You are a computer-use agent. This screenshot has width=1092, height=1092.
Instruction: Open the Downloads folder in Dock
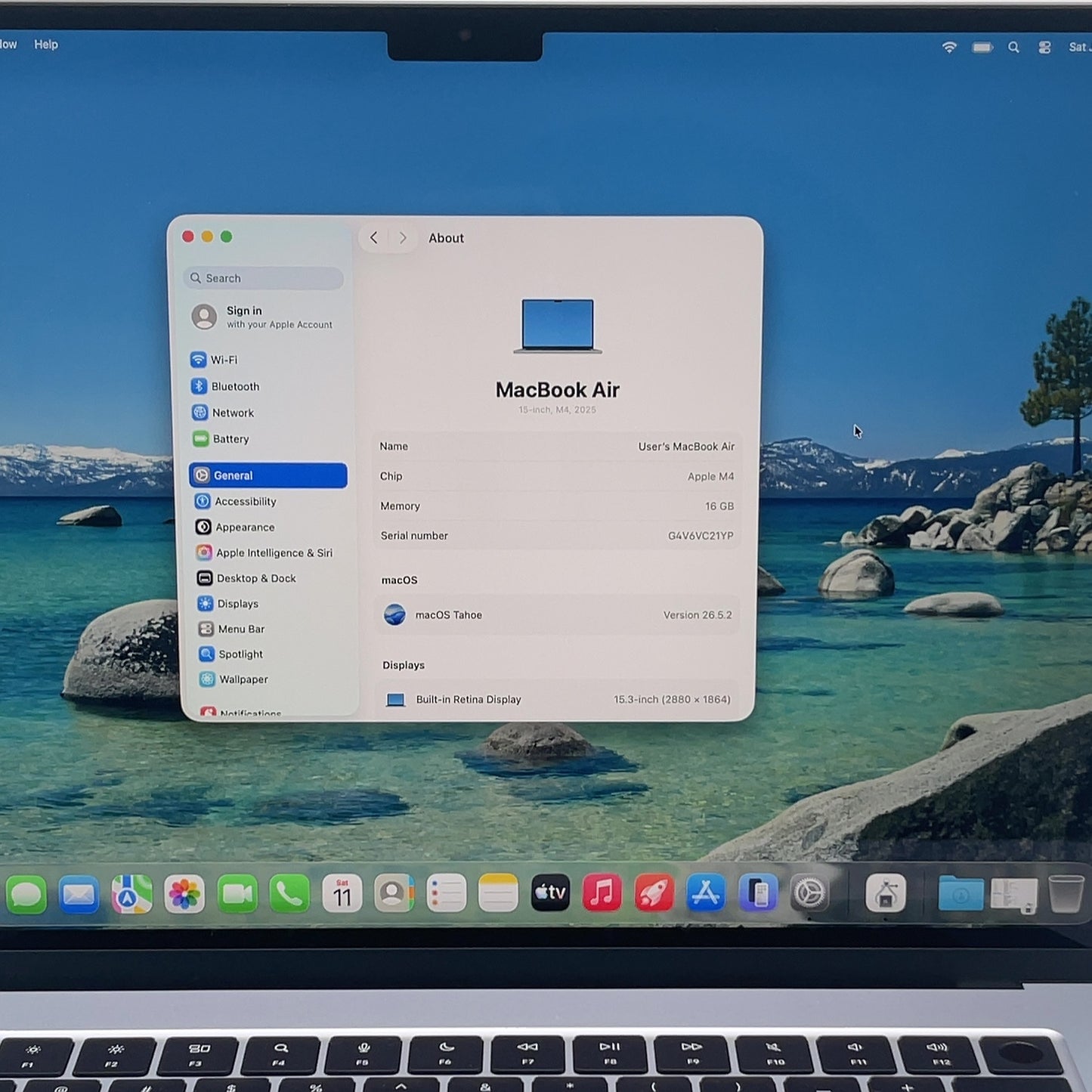coord(961,894)
